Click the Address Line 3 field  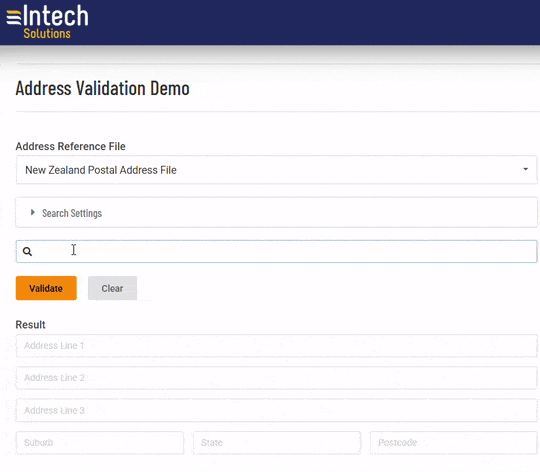point(276,410)
